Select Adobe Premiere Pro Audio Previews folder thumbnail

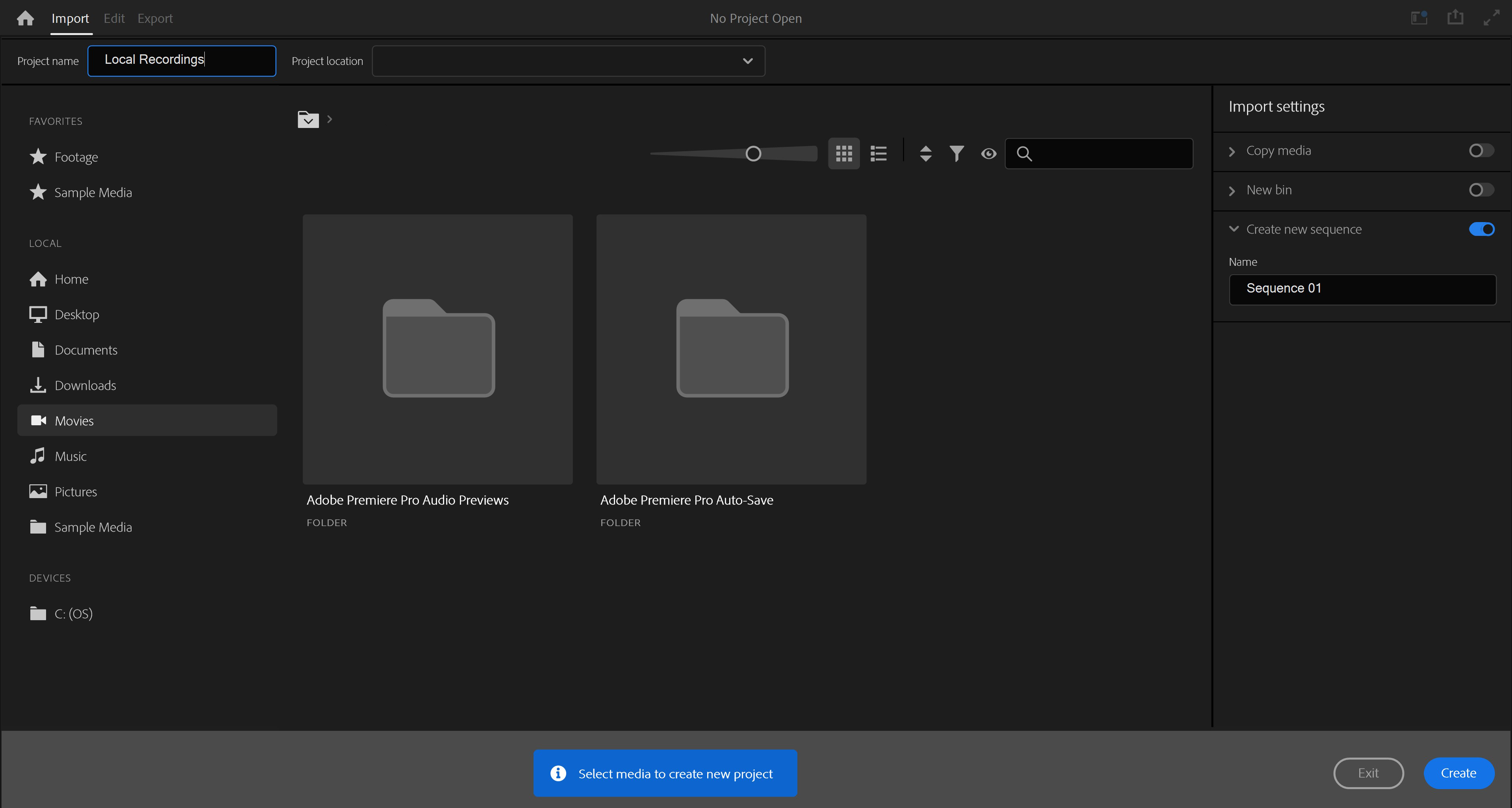(x=438, y=349)
